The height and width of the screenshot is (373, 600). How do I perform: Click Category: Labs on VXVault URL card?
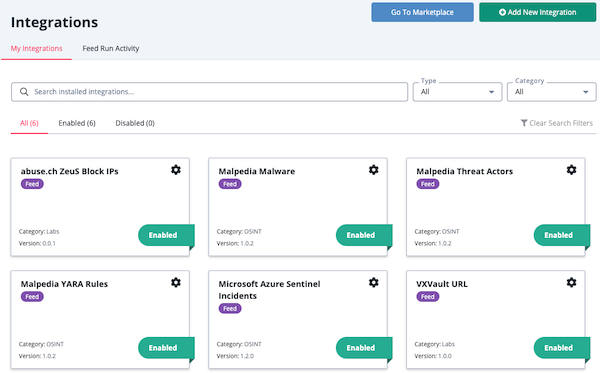[x=435, y=344]
